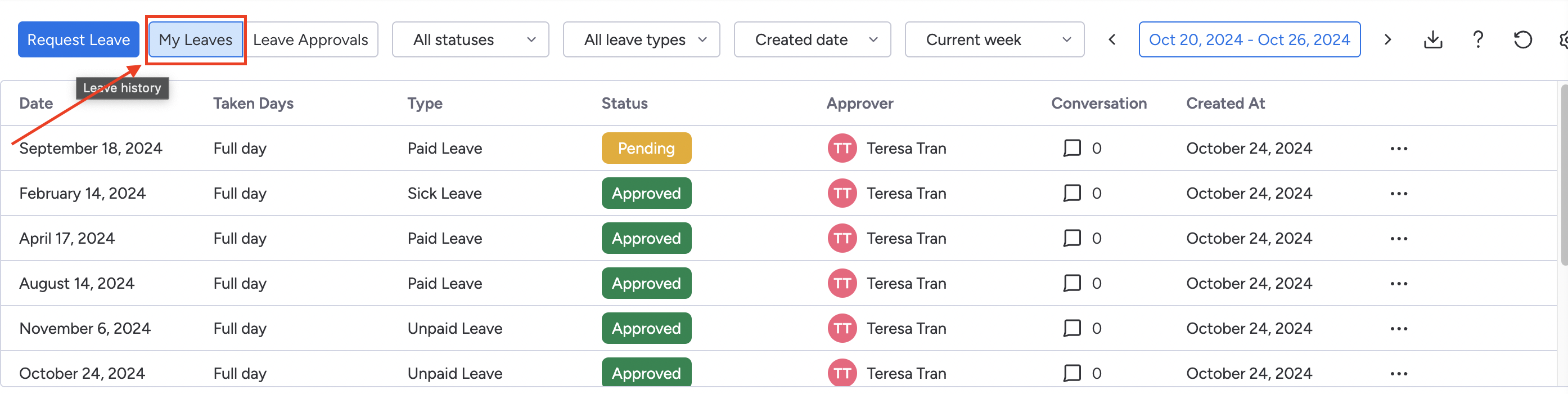This screenshot has width=1568, height=394.
Task: Click the Approved badge on the October 24 unpaid leave
Action: 646,373
